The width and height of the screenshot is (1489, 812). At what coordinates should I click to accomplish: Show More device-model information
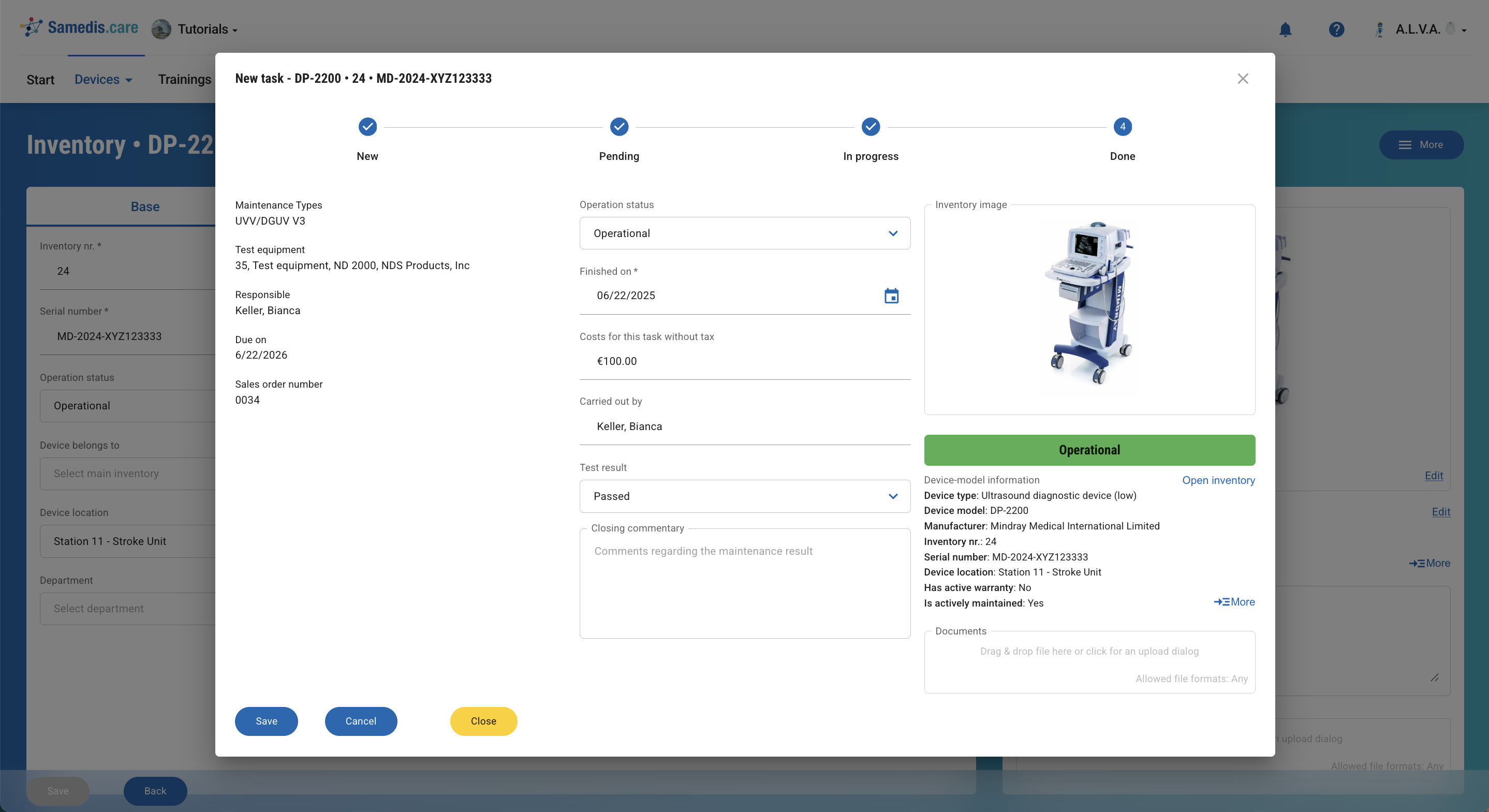click(1234, 602)
